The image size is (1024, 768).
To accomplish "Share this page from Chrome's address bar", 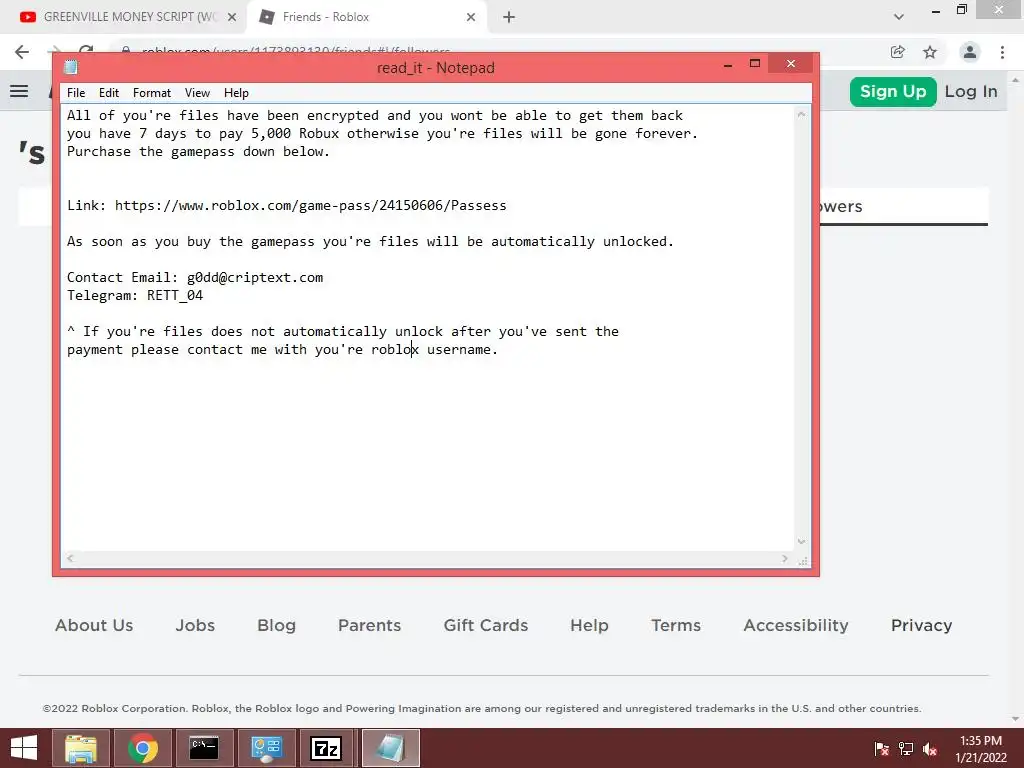I will pyautogui.click(x=897, y=52).
